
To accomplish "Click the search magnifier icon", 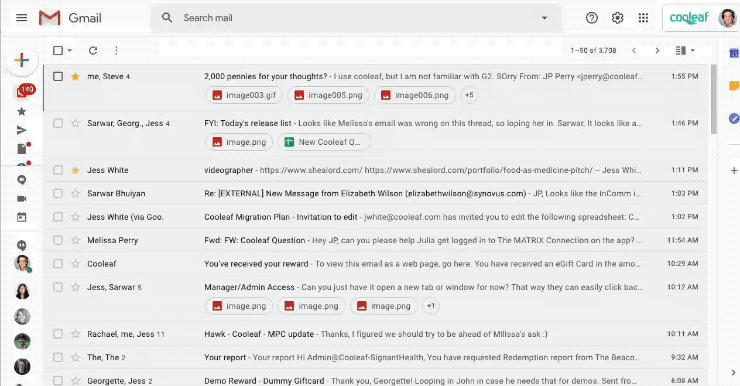I will point(167,18).
